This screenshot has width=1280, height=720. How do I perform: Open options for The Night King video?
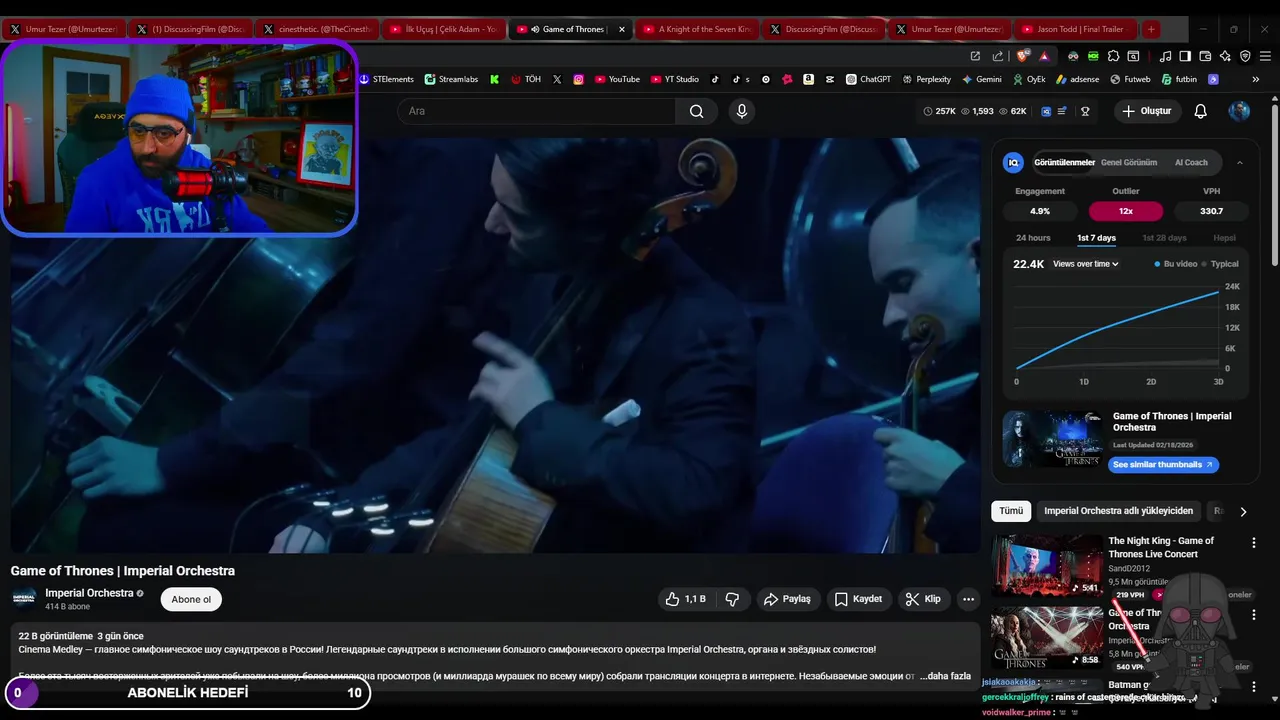tap(1253, 543)
